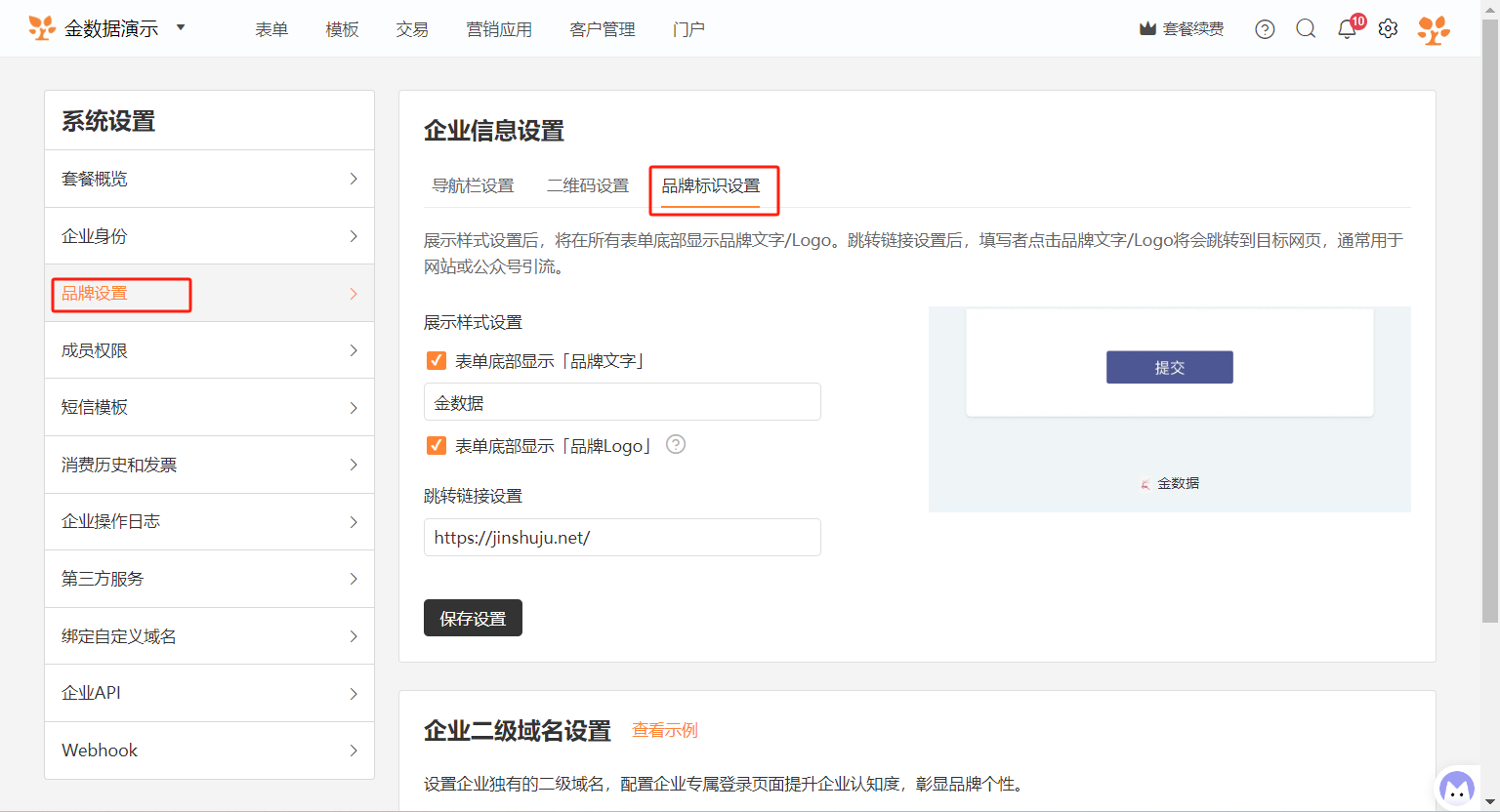This screenshot has width=1500, height=812.
Task: Select 品牌设置 in the sidebar
Action: tap(209, 293)
